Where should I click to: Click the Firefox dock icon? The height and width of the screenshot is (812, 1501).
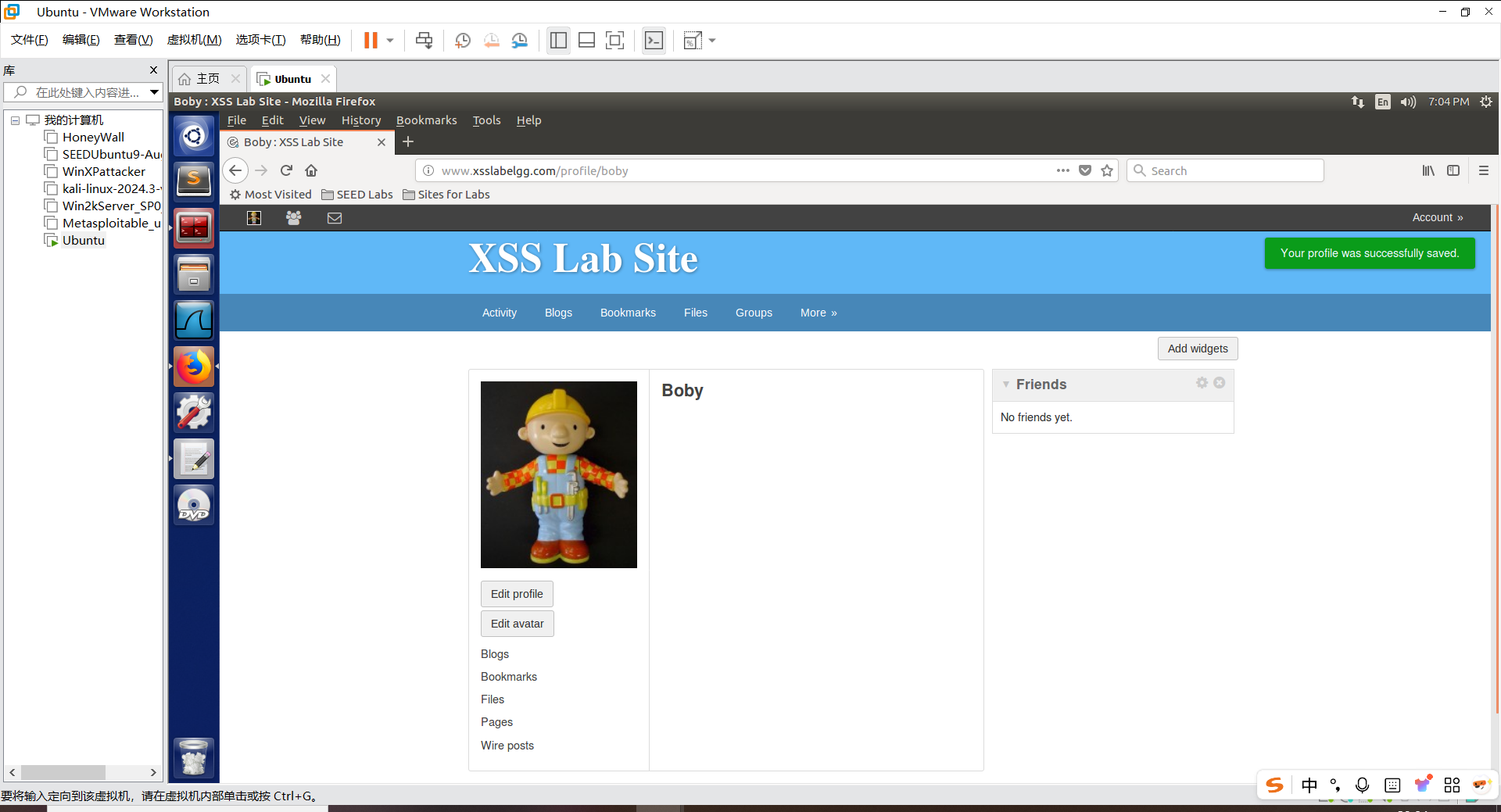tap(194, 366)
